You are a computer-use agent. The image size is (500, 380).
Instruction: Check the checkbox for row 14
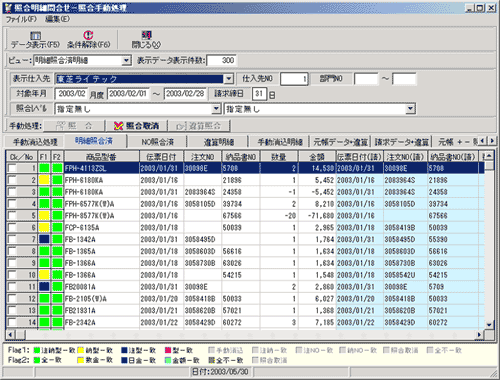point(12,322)
